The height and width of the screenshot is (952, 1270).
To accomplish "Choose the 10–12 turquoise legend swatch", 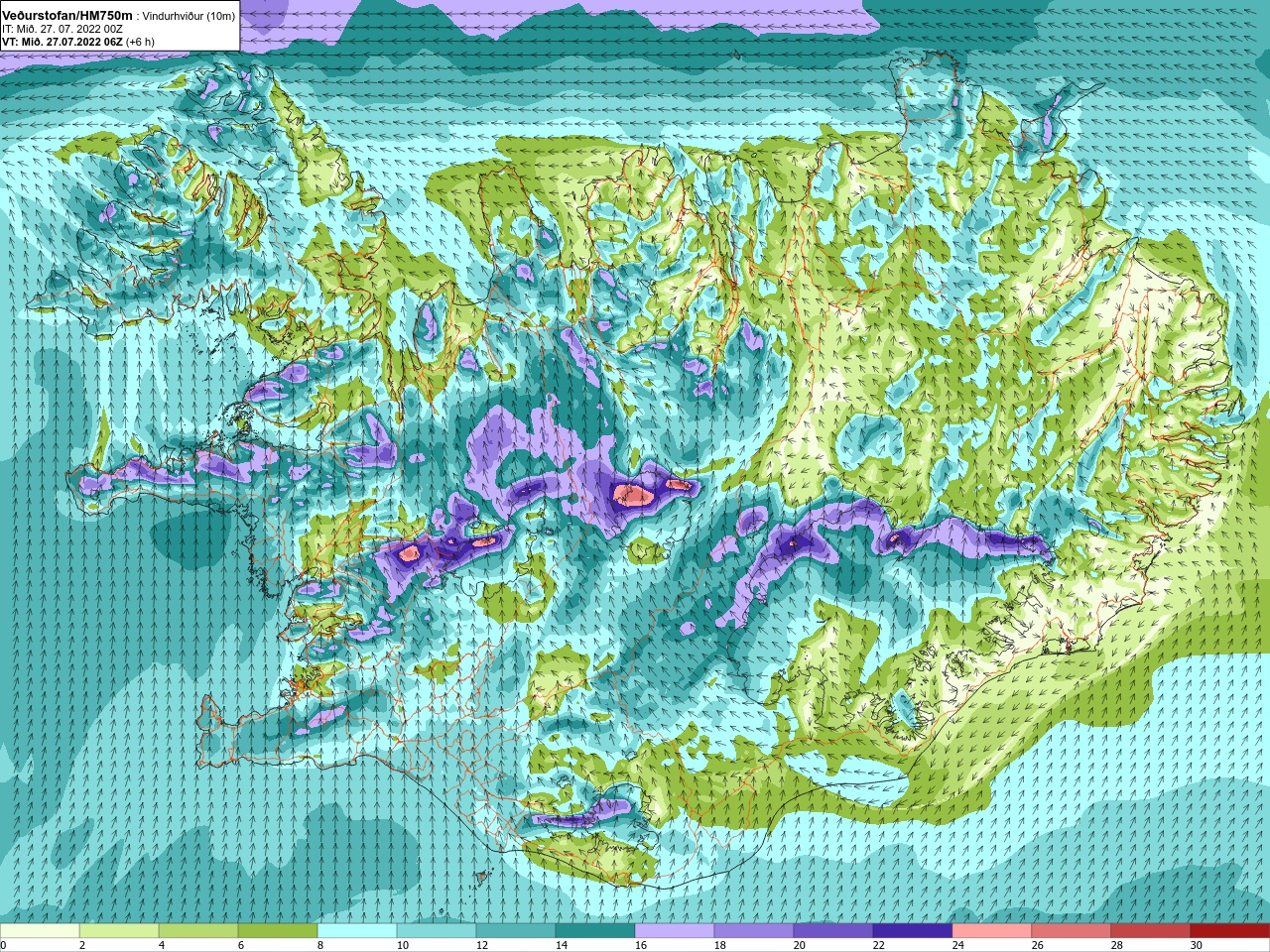I will coord(437,931).
